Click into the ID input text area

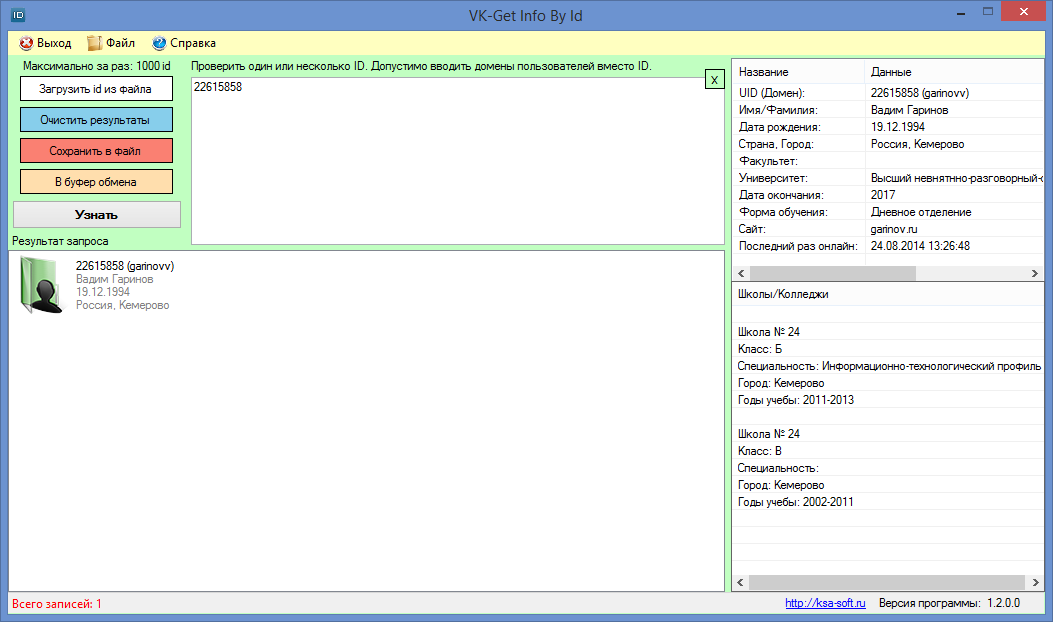pyautogui.click(x=458, y=161)
